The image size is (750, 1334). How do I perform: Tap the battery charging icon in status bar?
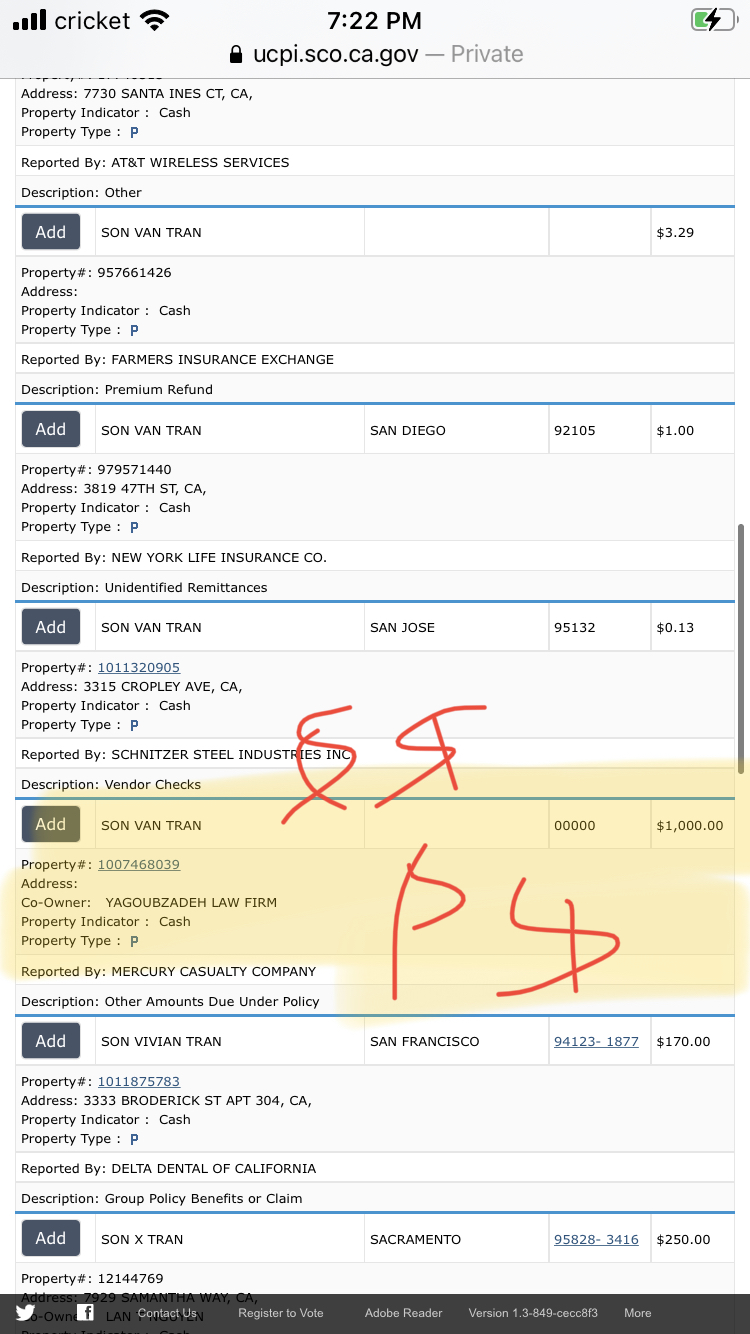click(713, 20)
